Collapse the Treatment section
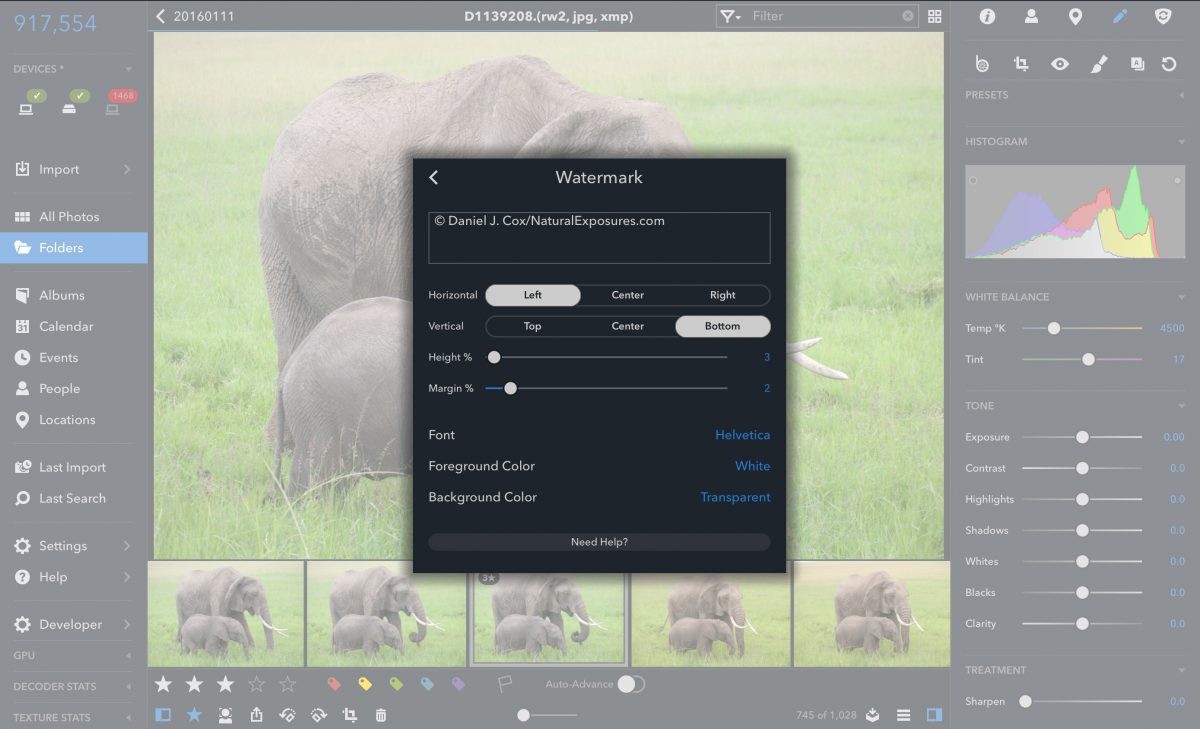Image resolution: width=1200 pixels, height=729 pixels. click(1181, 670)
